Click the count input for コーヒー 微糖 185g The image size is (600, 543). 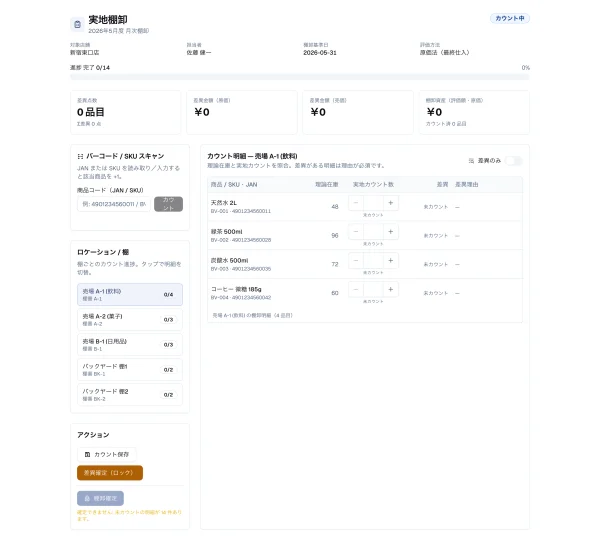[x=373, y=289]
